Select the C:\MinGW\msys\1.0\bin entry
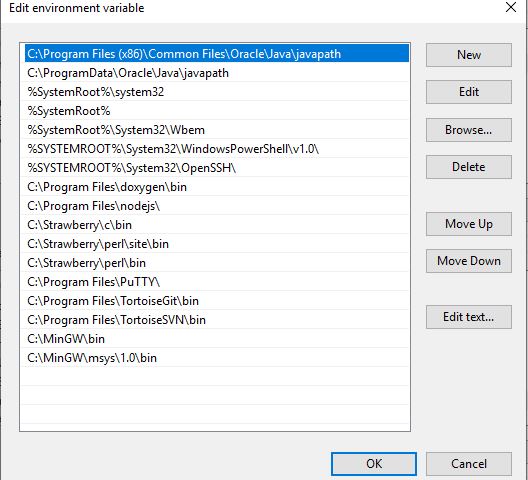 click(x=217, y=358)
